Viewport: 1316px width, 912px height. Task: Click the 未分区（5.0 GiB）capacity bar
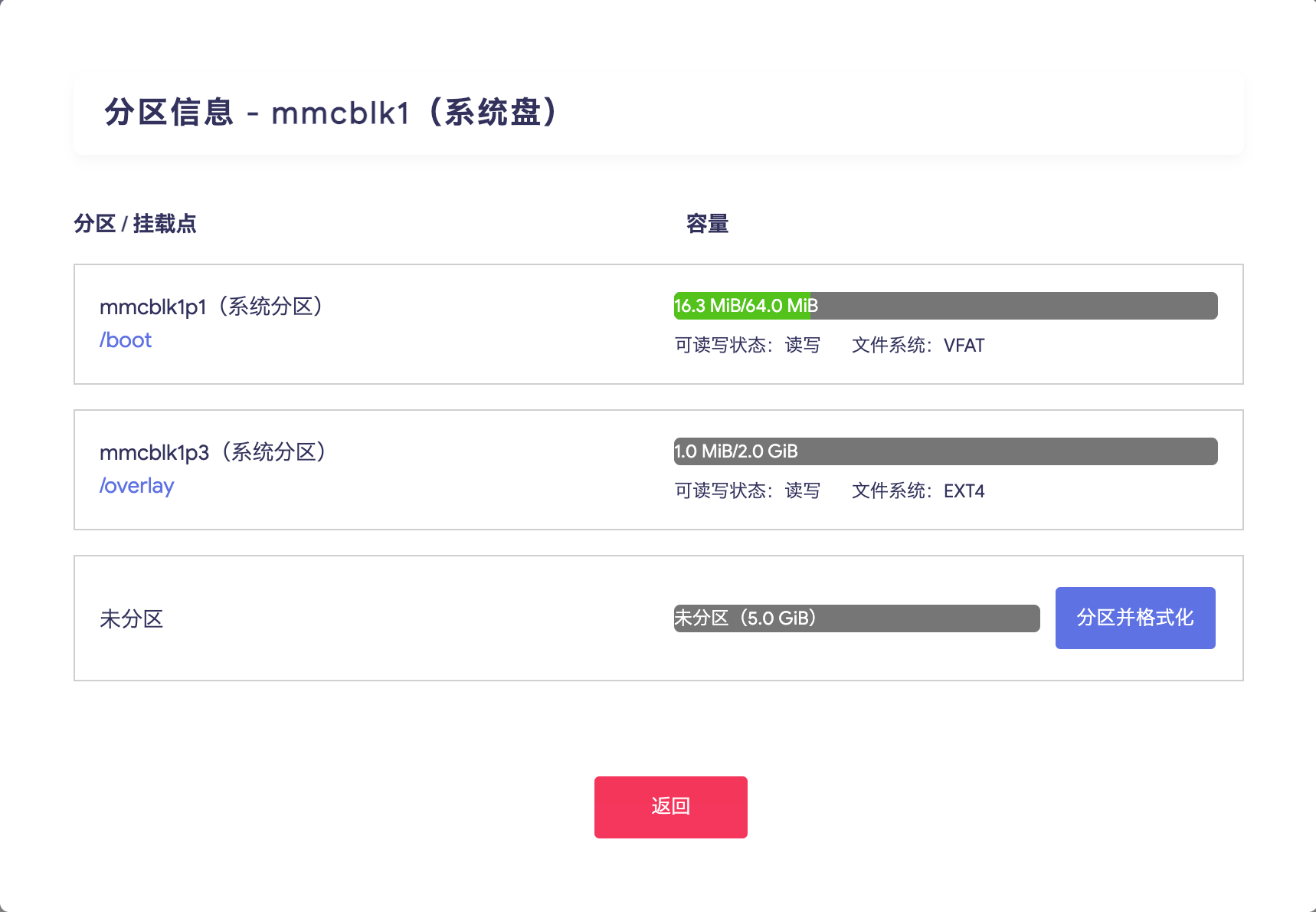856,618
